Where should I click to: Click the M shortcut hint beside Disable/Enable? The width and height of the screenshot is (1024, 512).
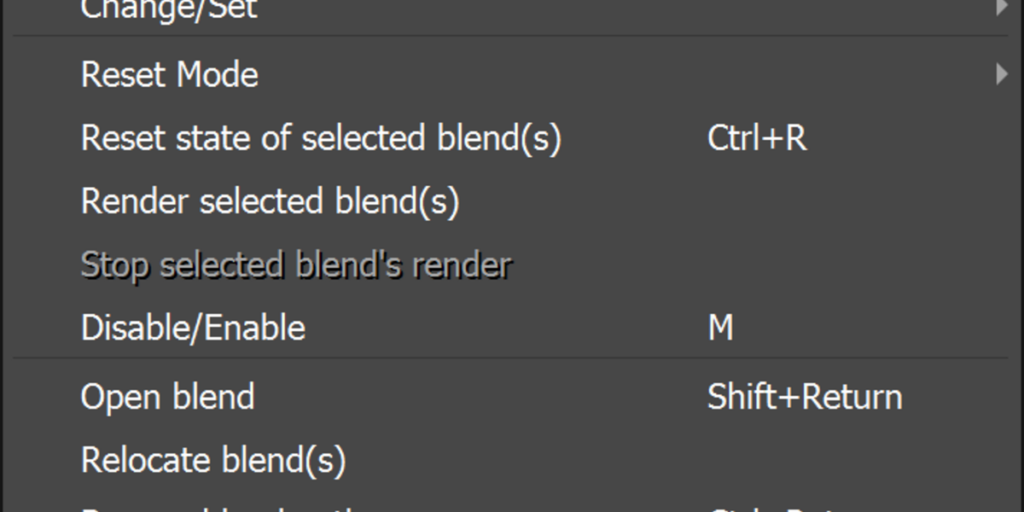tap(720, 328)
